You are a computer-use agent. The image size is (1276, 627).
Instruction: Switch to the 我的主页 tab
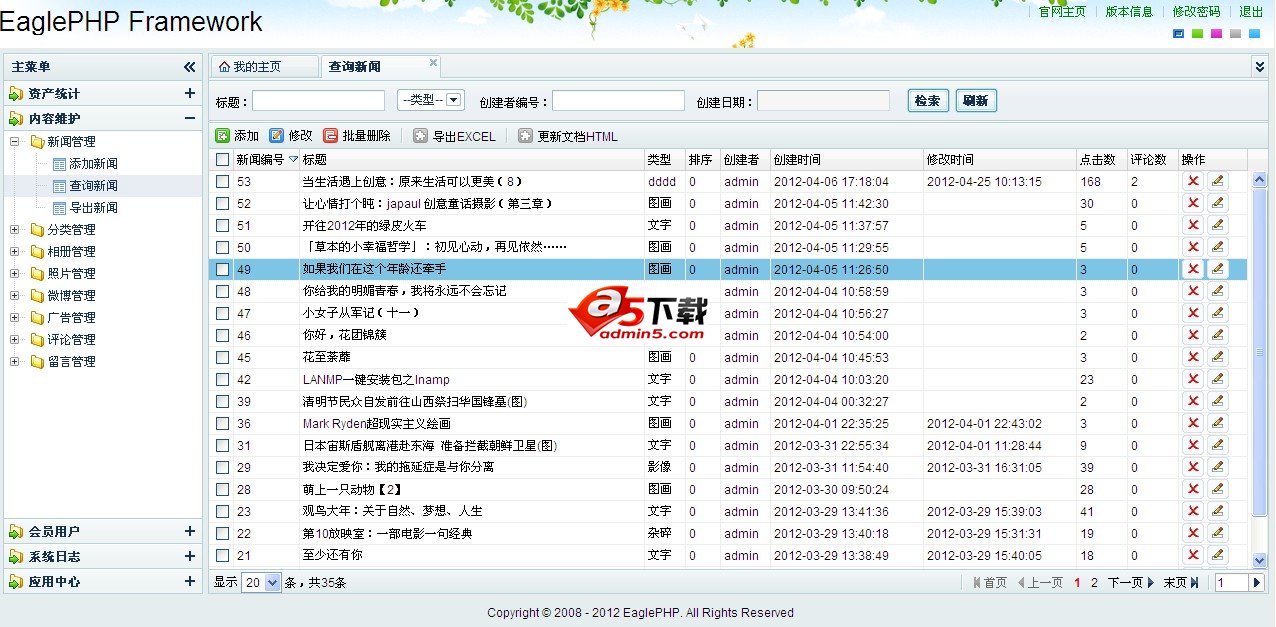point(264,67)
